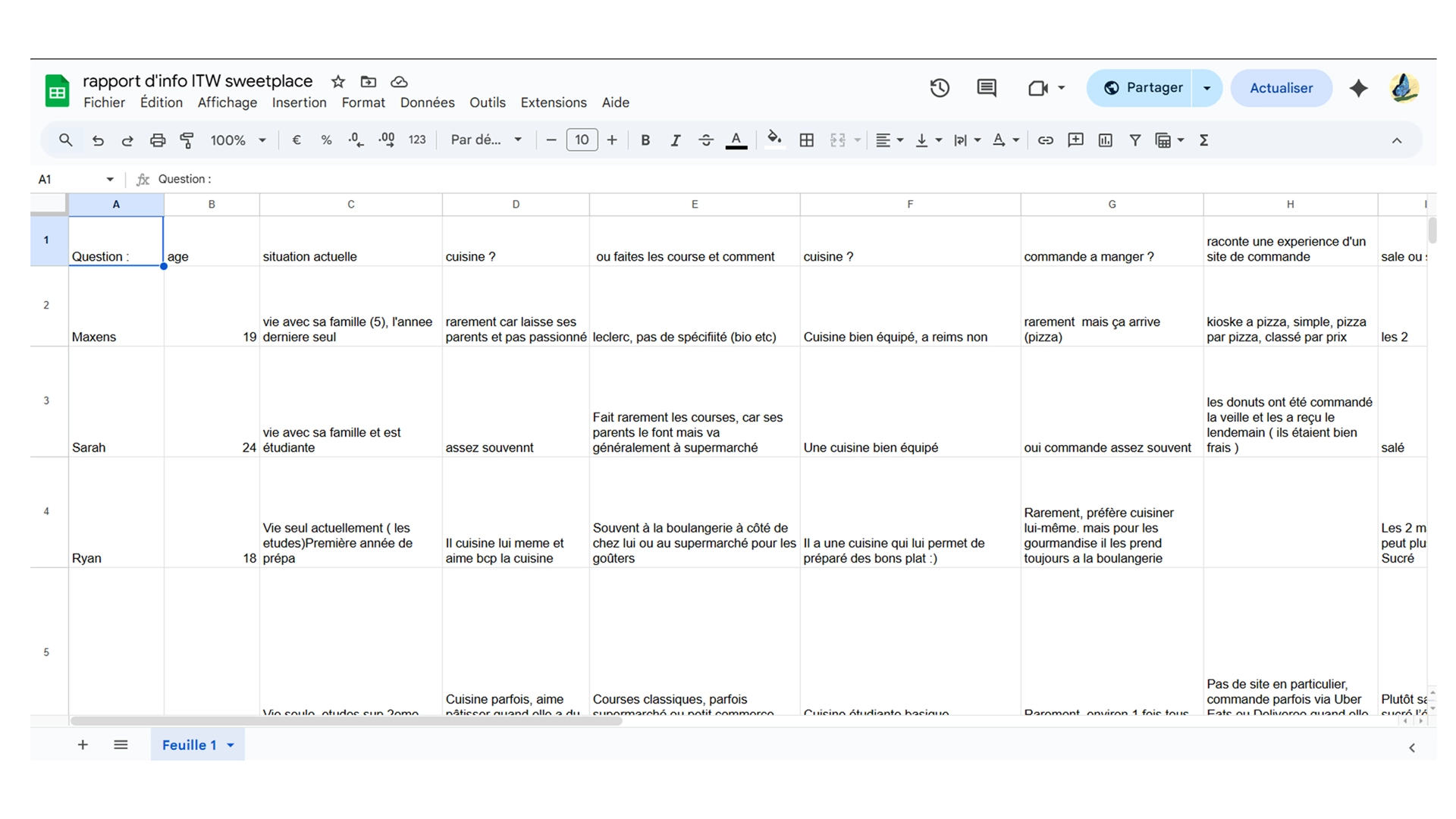Viewport: 1456px width, 819px height.
Task: Open the borders tool
Action: (x=807, y=140)
